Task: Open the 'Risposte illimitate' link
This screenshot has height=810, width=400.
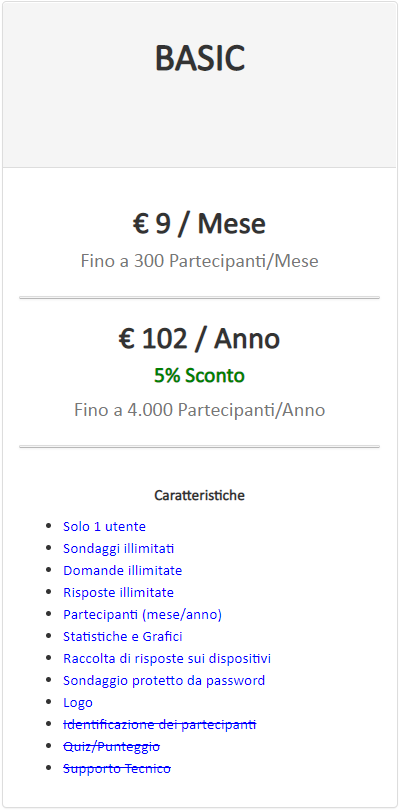Action: point(118,593)
